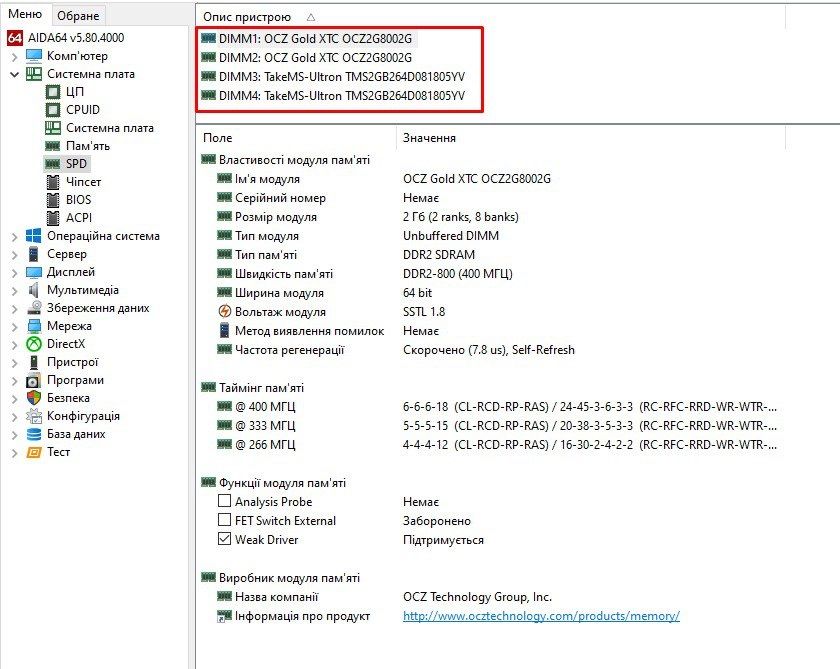The width and height of the screenshot is (840, 669).
Task: Click the Системна плата child tree item
Action: pyautogui.click(x=100, y=128)
